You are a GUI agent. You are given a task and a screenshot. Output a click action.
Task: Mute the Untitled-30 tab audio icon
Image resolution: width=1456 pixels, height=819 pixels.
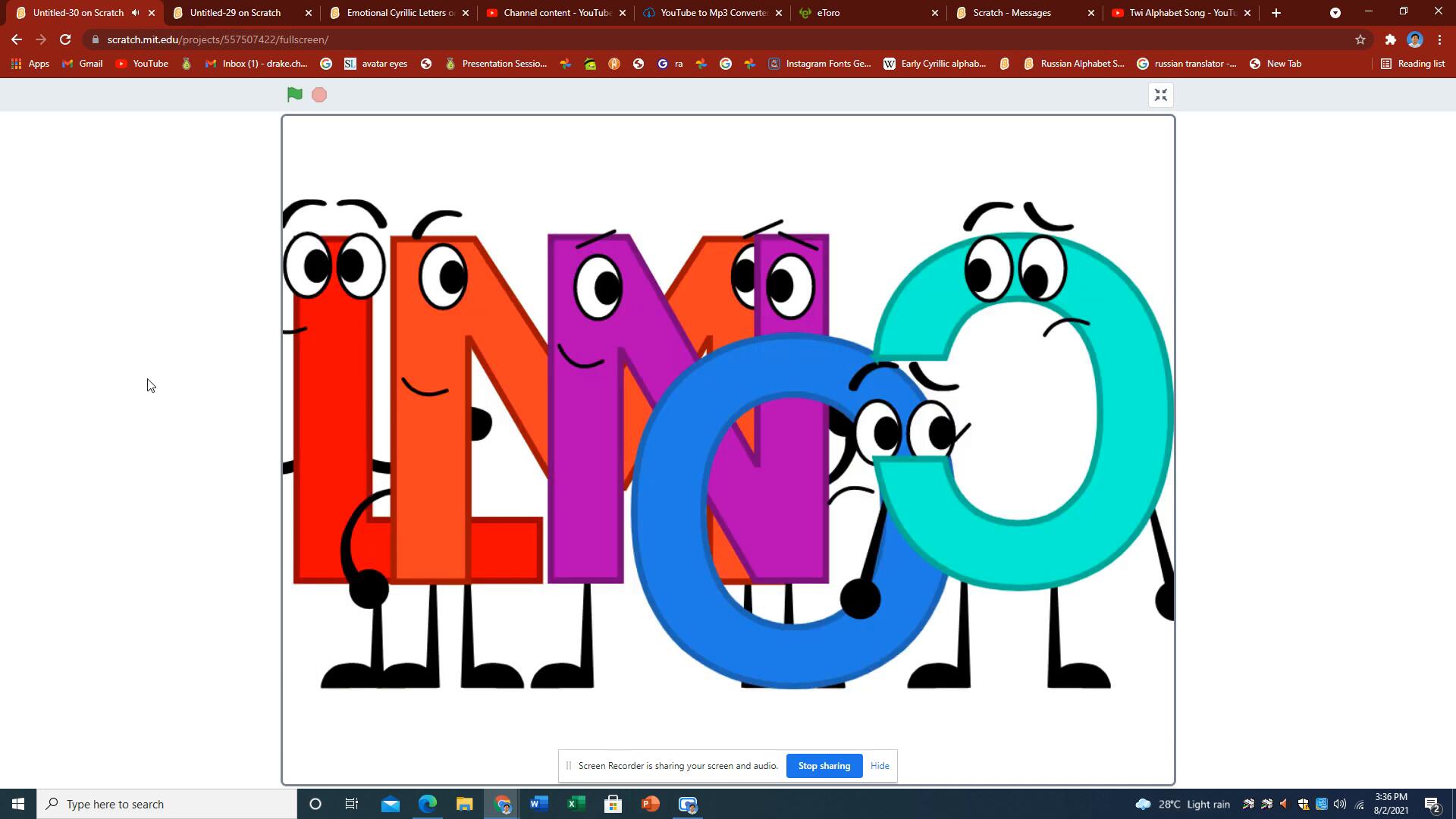click(x=135, y=13)
